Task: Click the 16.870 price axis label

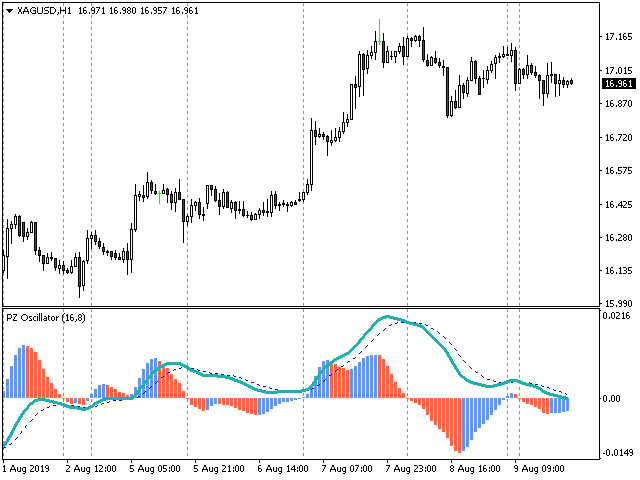Action: click(x=618, y=104)
